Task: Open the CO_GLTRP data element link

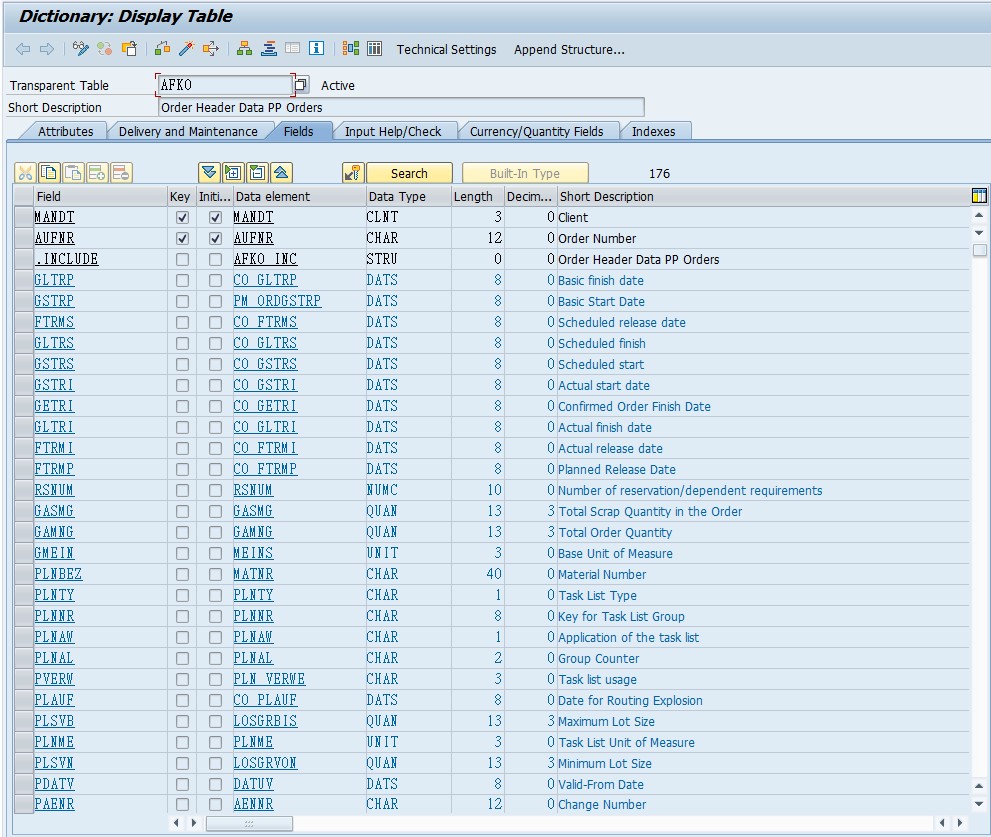Action: coord(265,280)
